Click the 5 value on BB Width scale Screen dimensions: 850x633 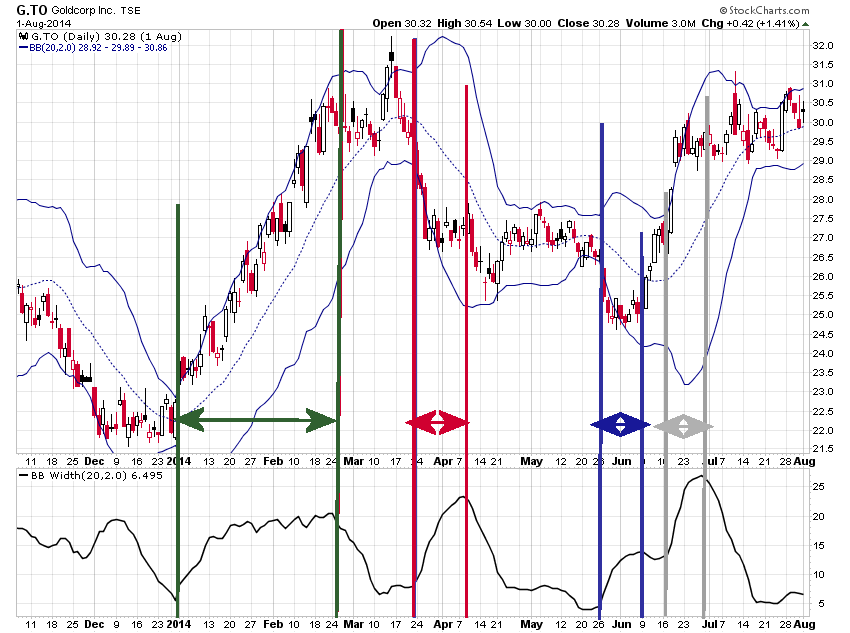[x=822, y=604]
